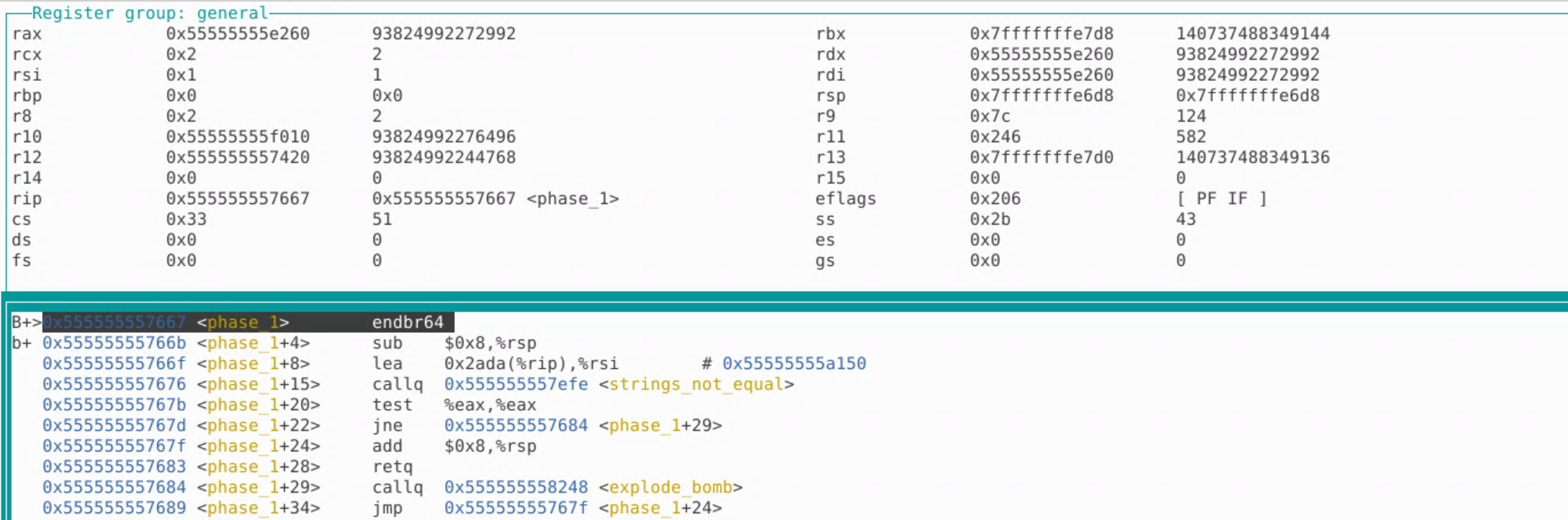The height and width of the screenshot is (520, 1568).
Task: Click the rbx value 0x7fffffffe7d8
Action: coord(1041,34)
